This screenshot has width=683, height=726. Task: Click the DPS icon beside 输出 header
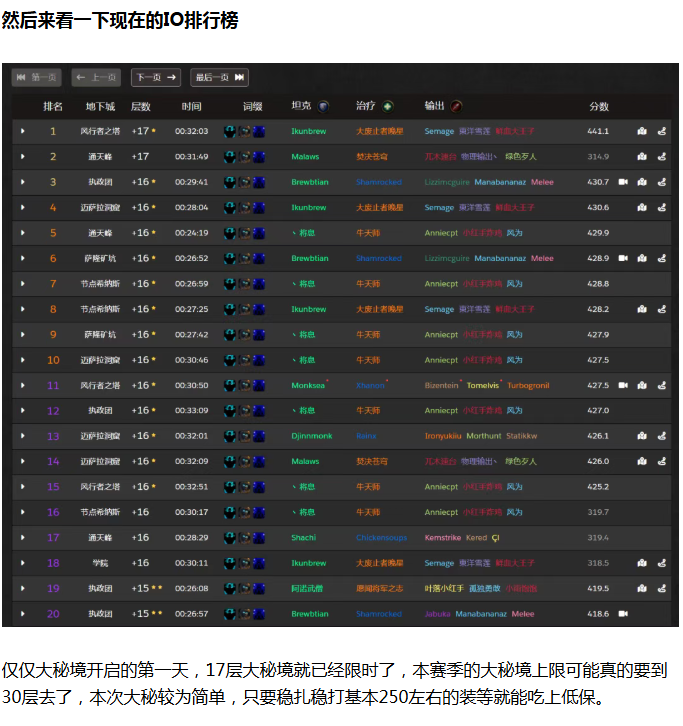tap(456, 106)
